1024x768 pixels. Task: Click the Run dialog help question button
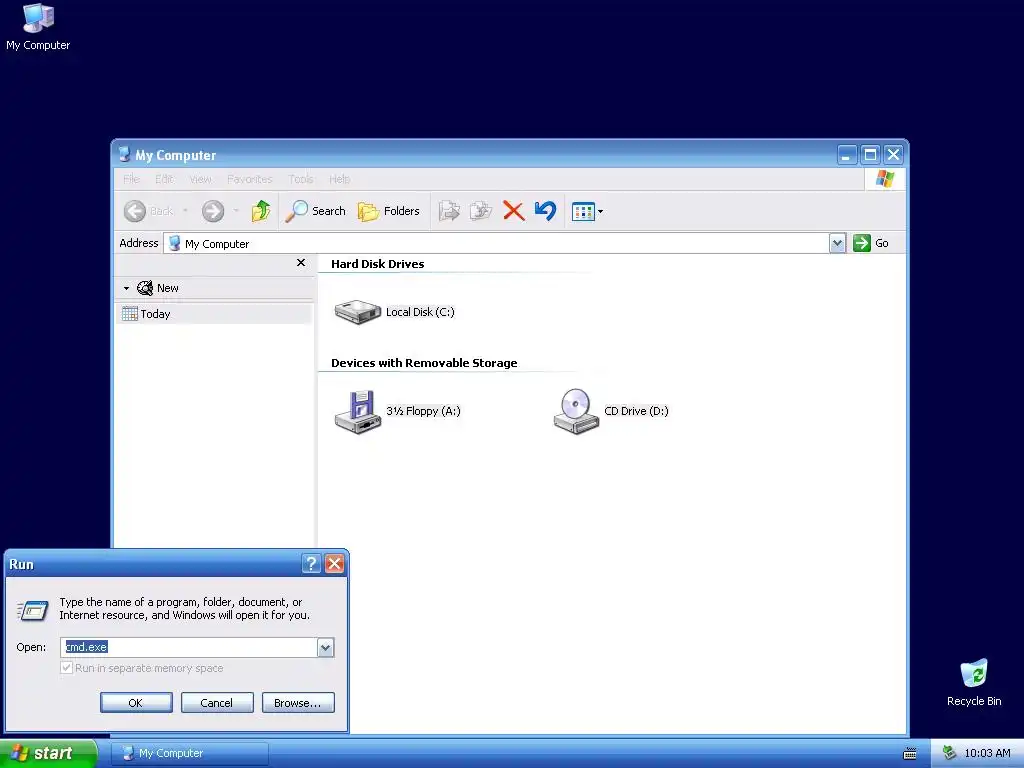coord(312,564)
